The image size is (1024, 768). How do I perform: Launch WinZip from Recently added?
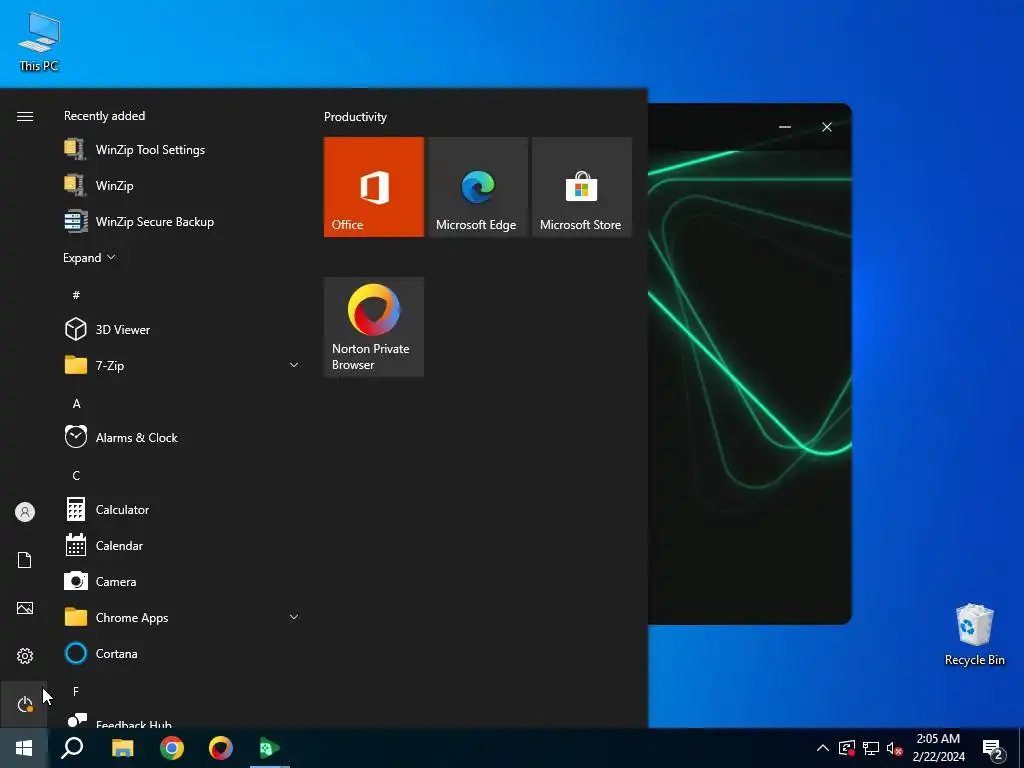183,185
